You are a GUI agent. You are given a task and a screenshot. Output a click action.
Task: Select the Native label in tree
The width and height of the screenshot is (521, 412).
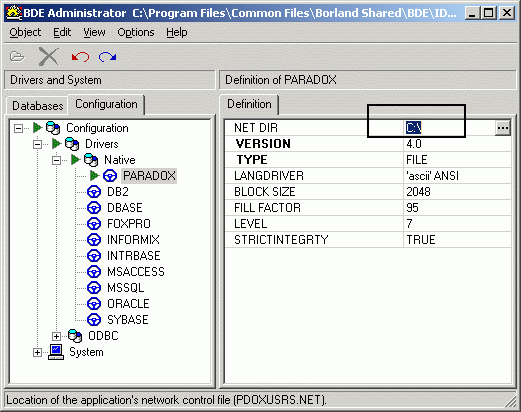pos(120,160)
